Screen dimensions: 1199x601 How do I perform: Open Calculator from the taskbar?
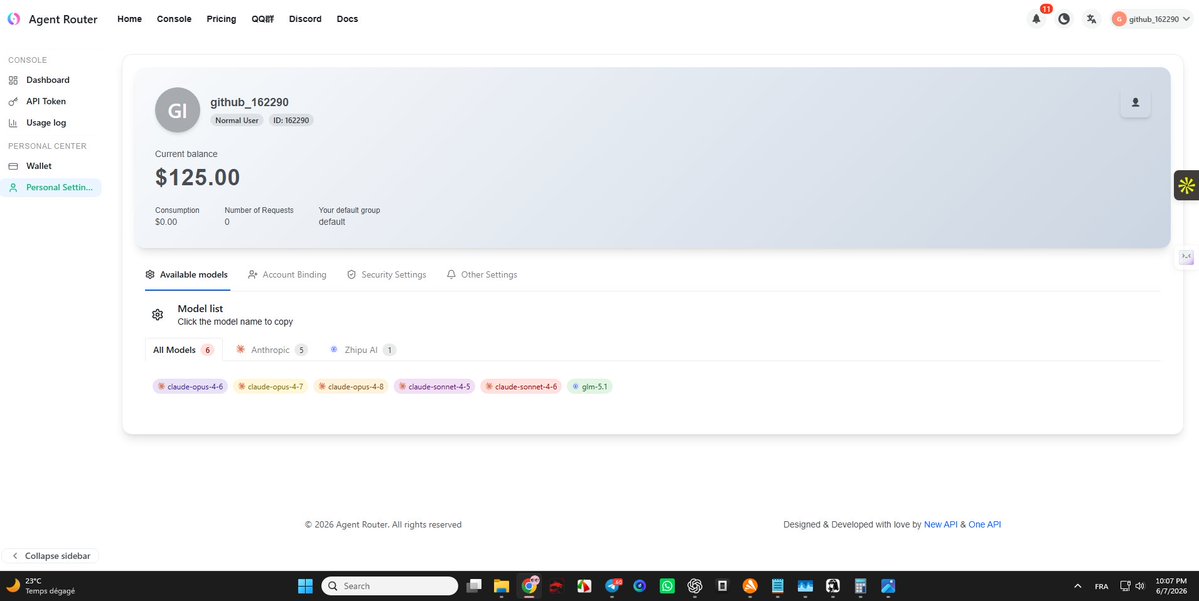coord(860,586)
